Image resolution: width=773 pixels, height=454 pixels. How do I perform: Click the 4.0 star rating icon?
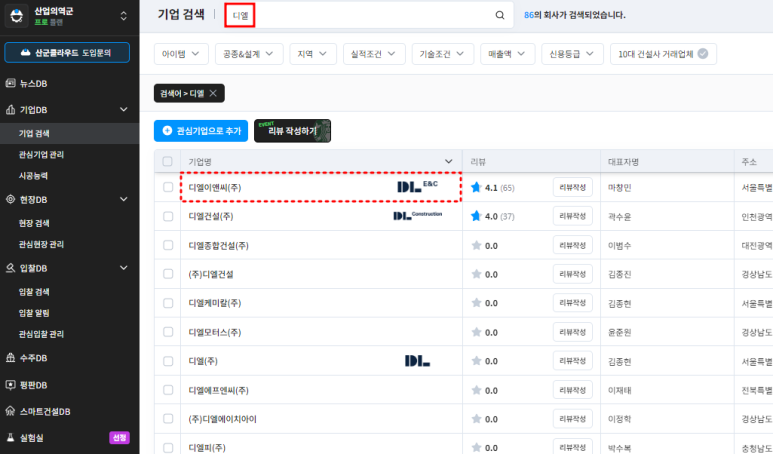[476, 216]
